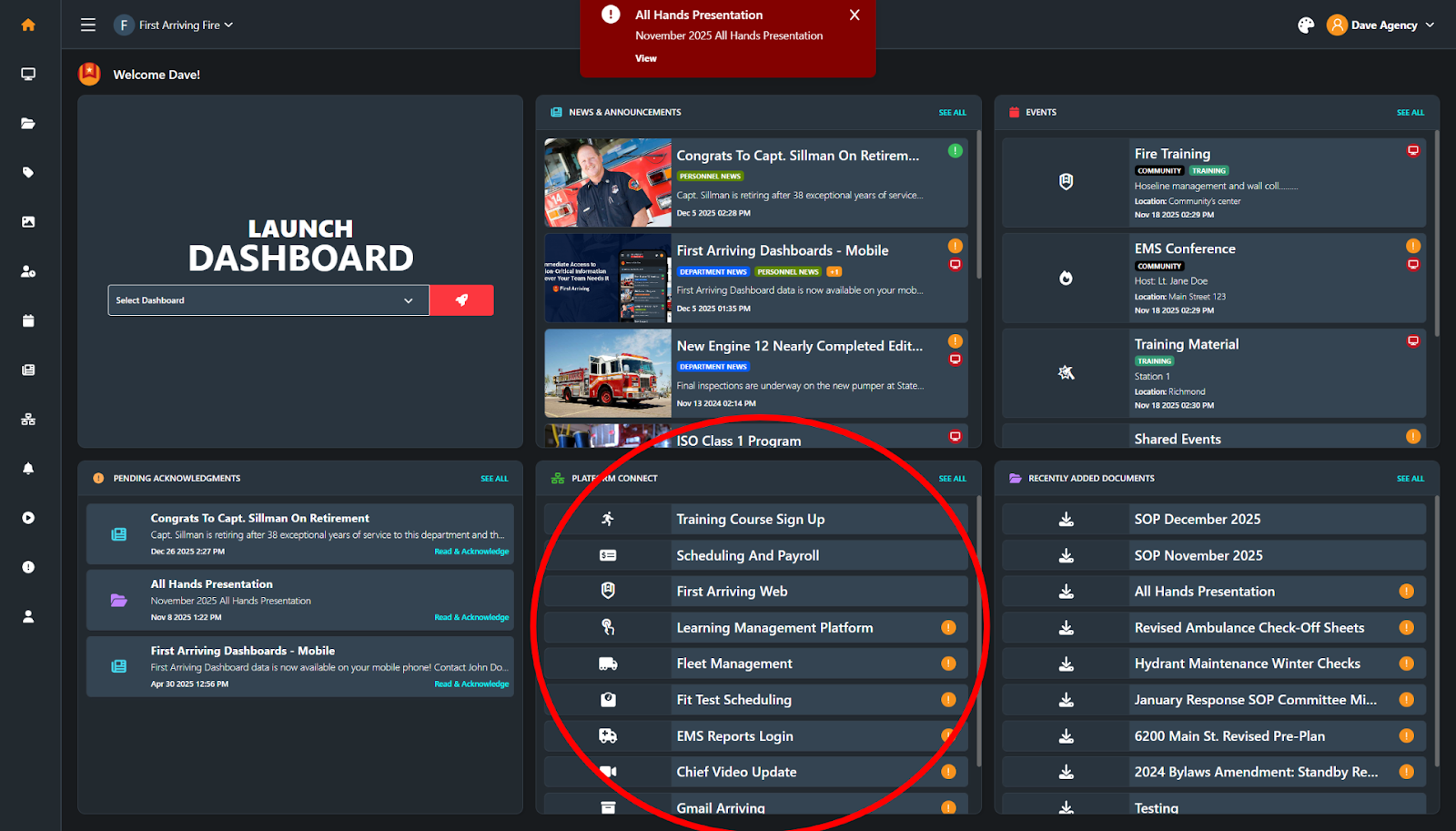See all News & Announcements
The width and height of the screenshot is (1456, 831).
[953, 113]
